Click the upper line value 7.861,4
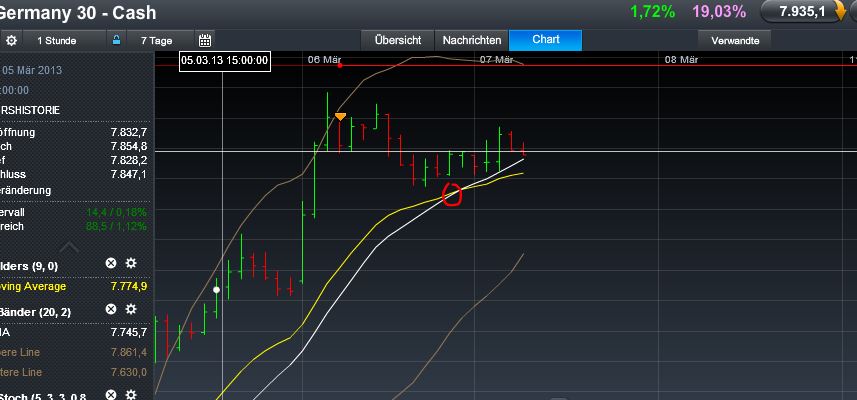 click(x=128, y=352)
